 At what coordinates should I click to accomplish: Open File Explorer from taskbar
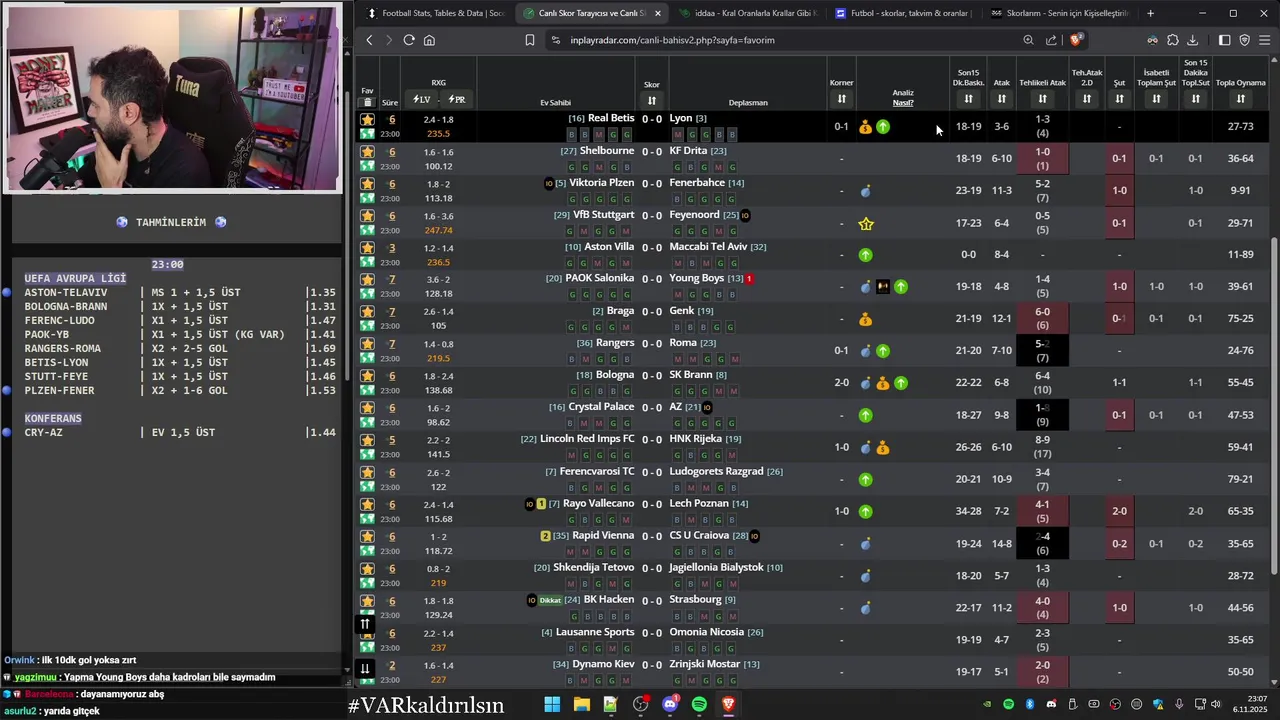[581, 704]
